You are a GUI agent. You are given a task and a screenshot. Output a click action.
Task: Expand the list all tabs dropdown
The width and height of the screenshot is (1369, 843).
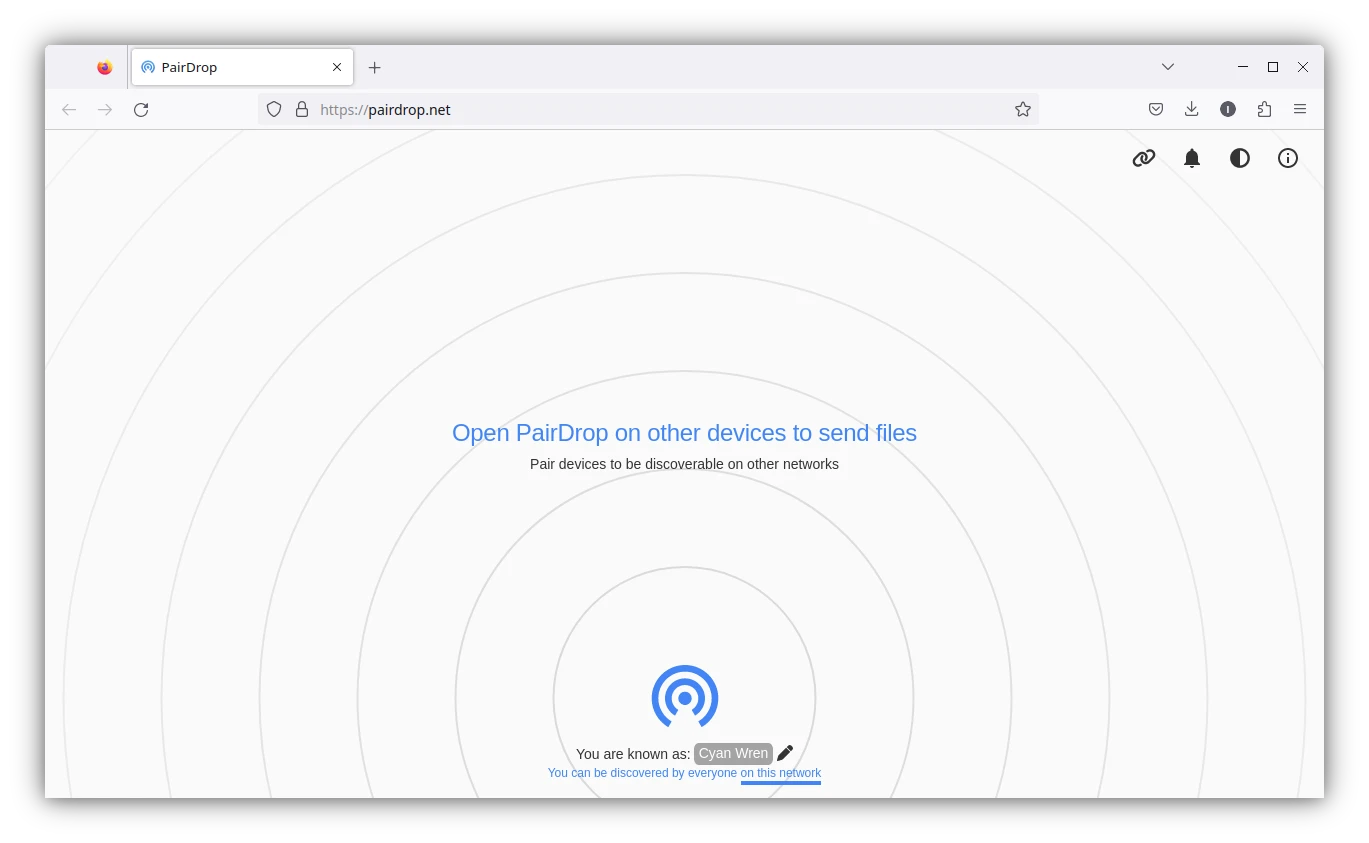click(1168, 67)
